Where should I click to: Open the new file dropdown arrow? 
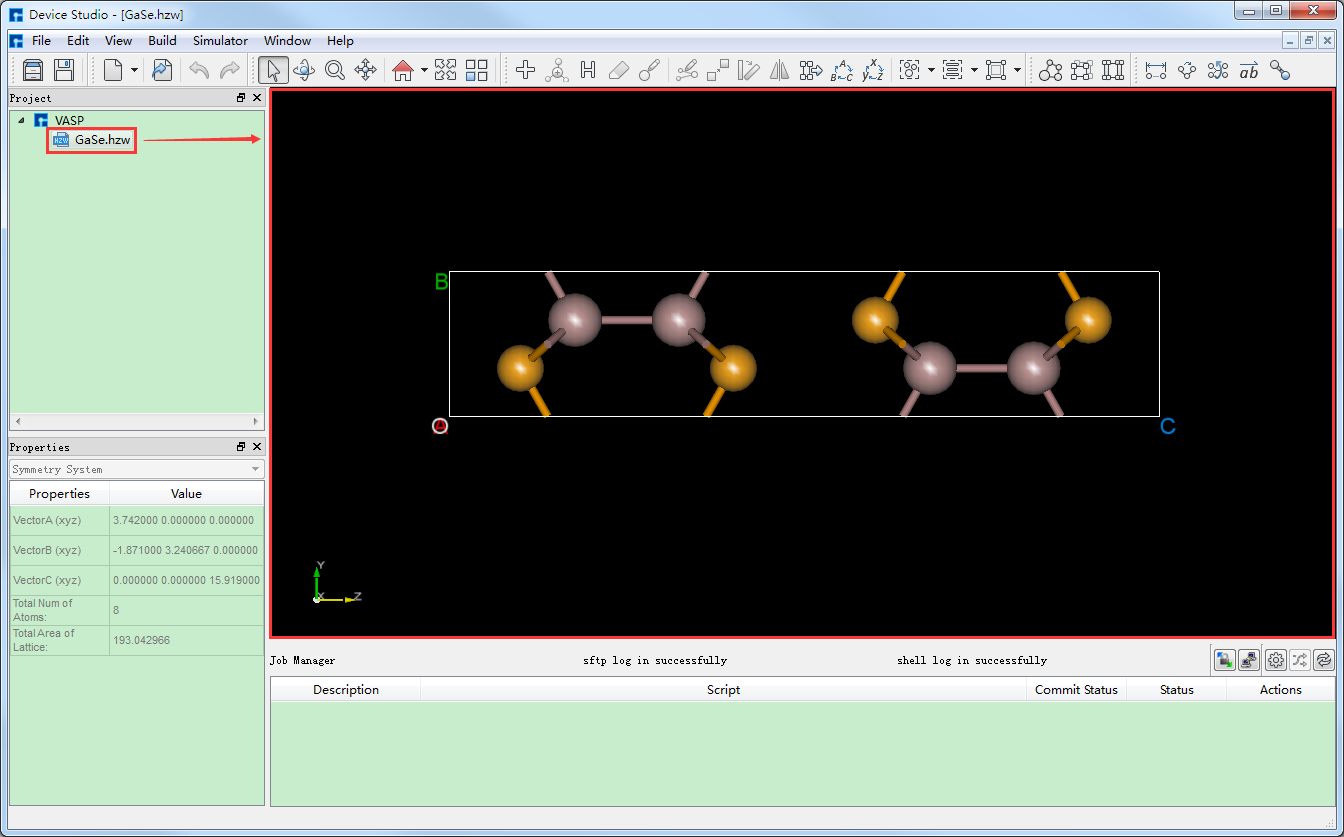click(134, 70)
